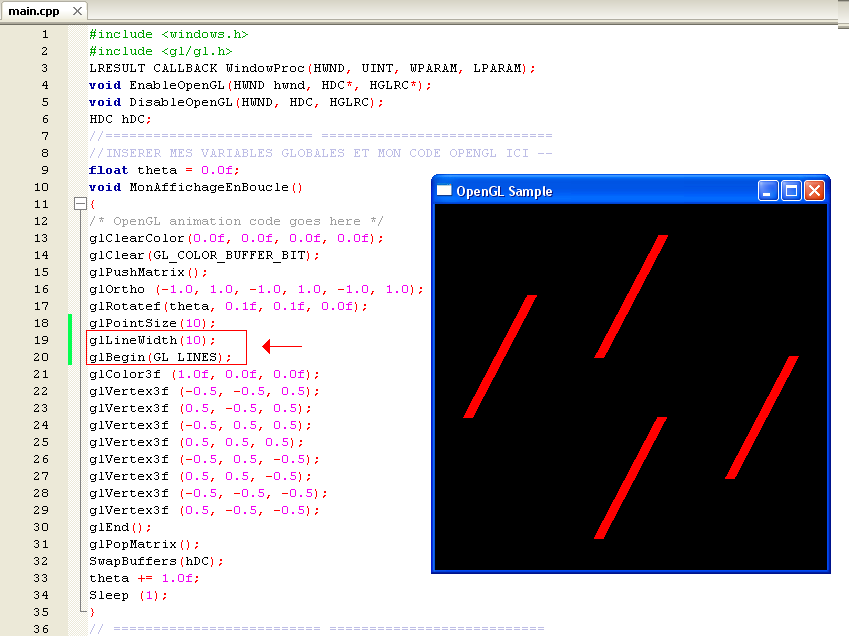849x636 pixels.
Task: Click 'glVertex3f (-0.5, -0.5, 0.5);' line
Action: (204, 391)
